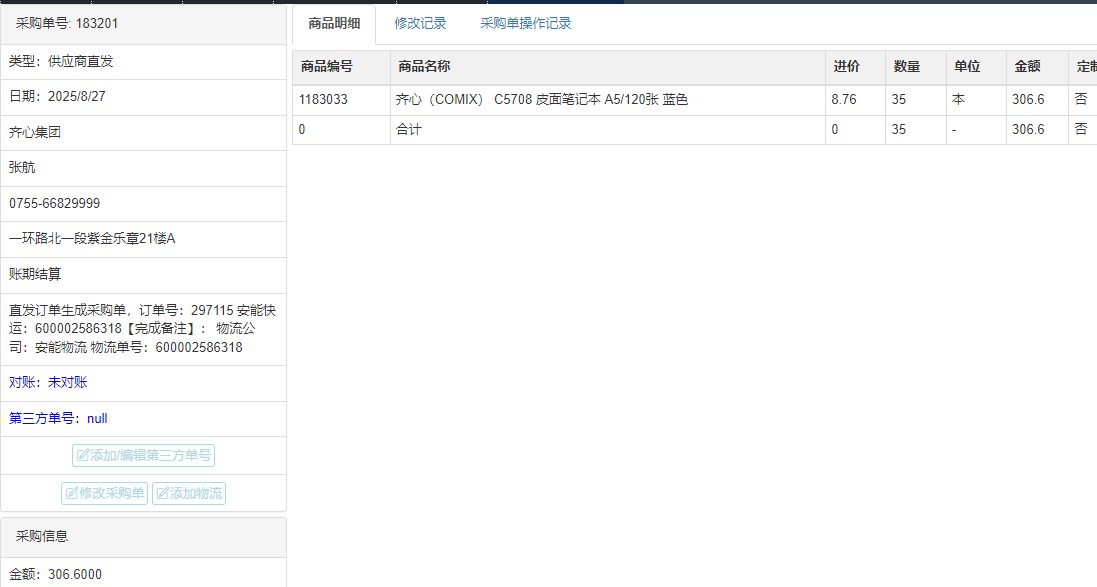Click the 类型：供应商直发 row
1097x587 pixels.
pyautogui.click(x=143, y=62)
